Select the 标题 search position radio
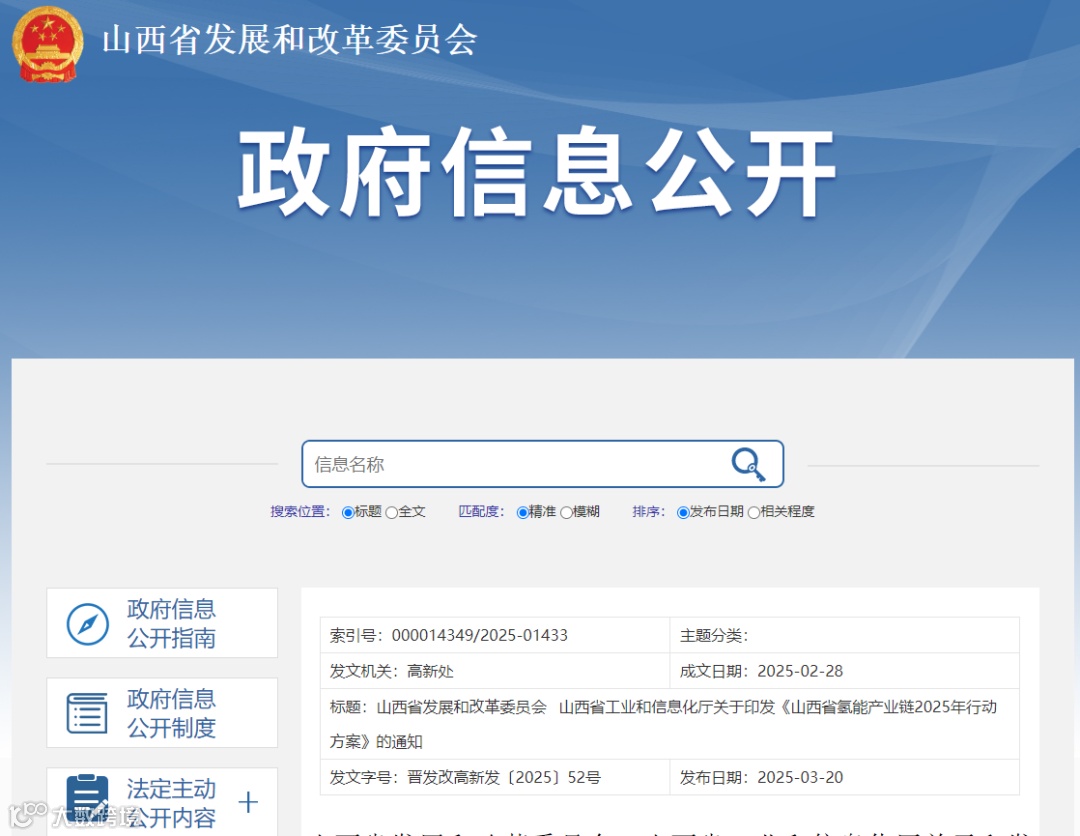 tap(348, 512)
